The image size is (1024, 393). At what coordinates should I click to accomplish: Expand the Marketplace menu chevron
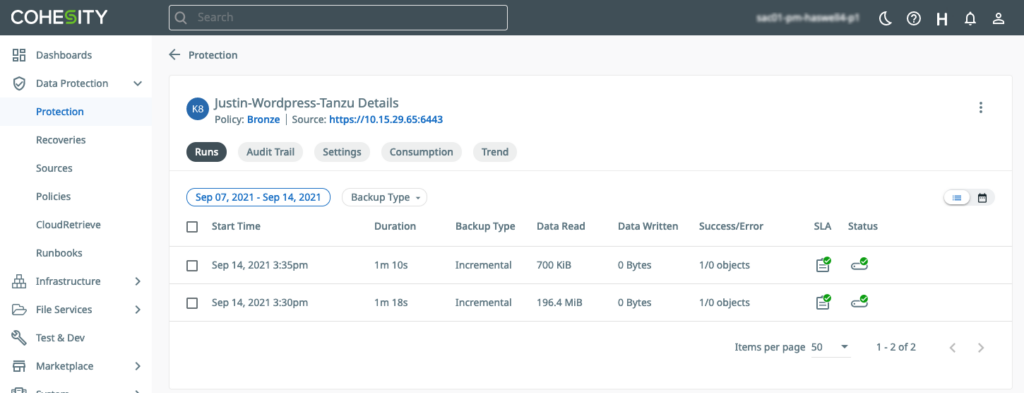(x=137, y=366)
